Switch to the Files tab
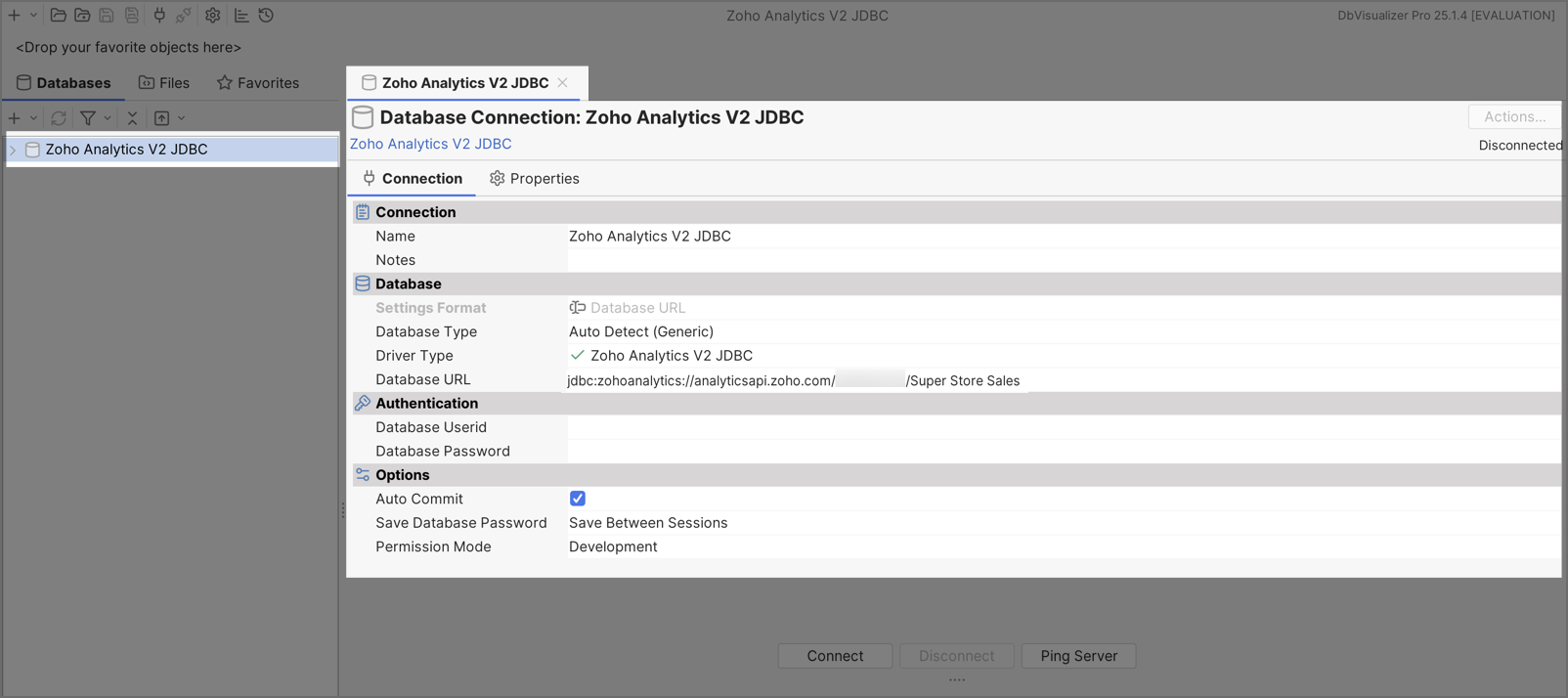This screenshot has width=1568, height=698. click(163, 83)
